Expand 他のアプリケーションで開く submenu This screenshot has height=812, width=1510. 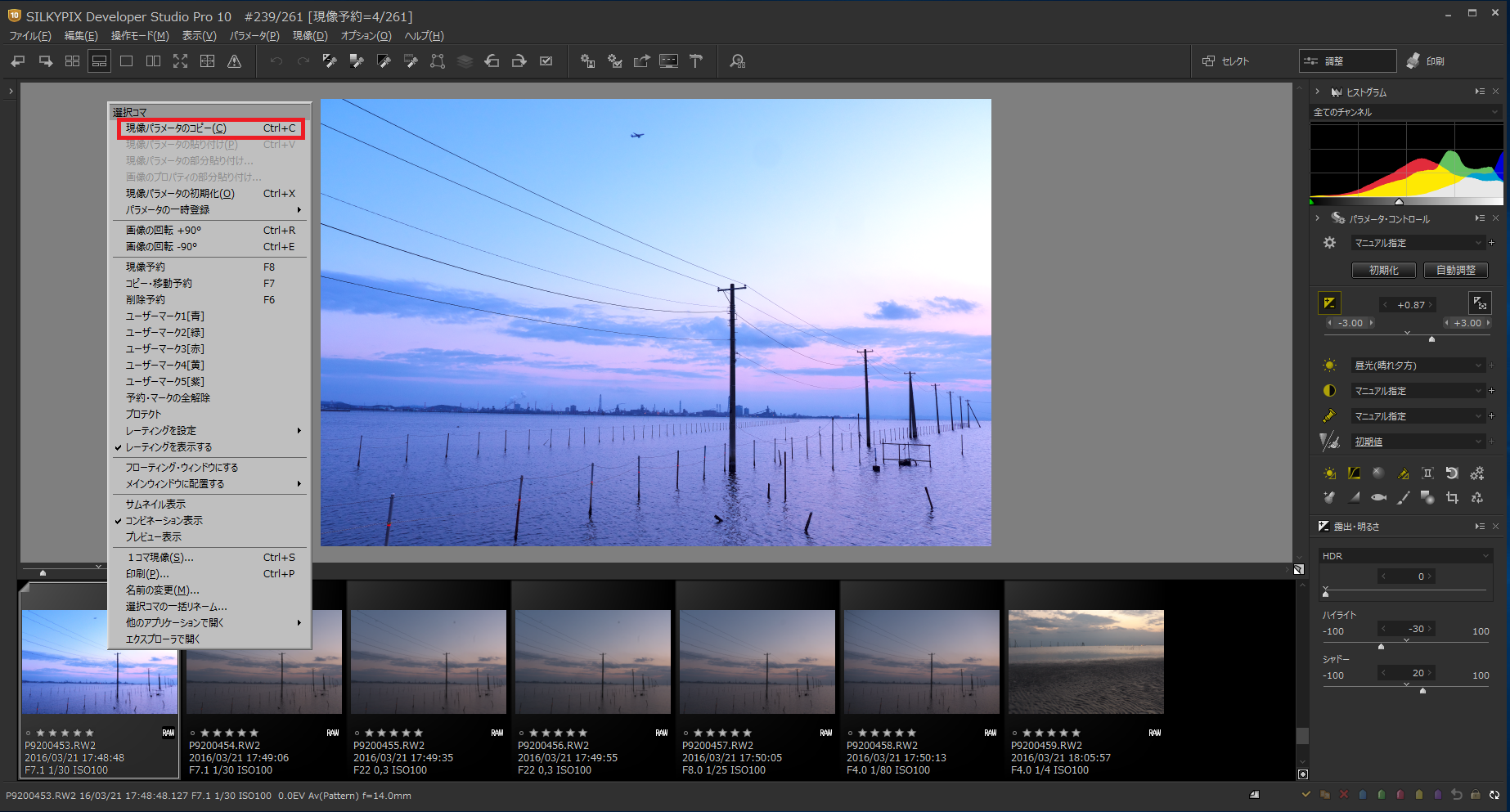tap(209, 623)
